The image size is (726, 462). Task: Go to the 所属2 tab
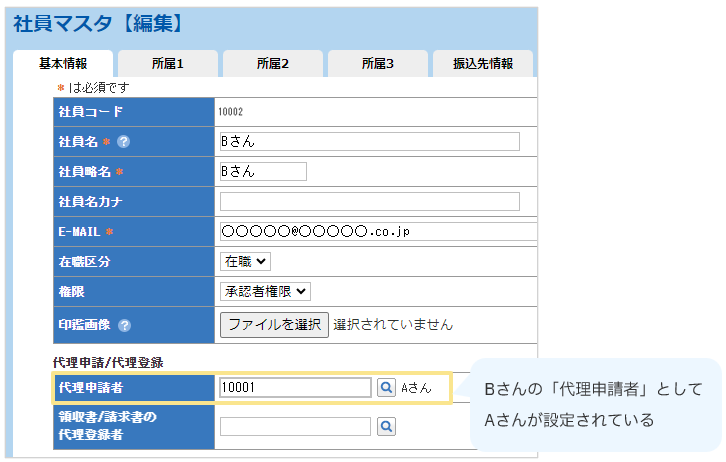[272, 64]
